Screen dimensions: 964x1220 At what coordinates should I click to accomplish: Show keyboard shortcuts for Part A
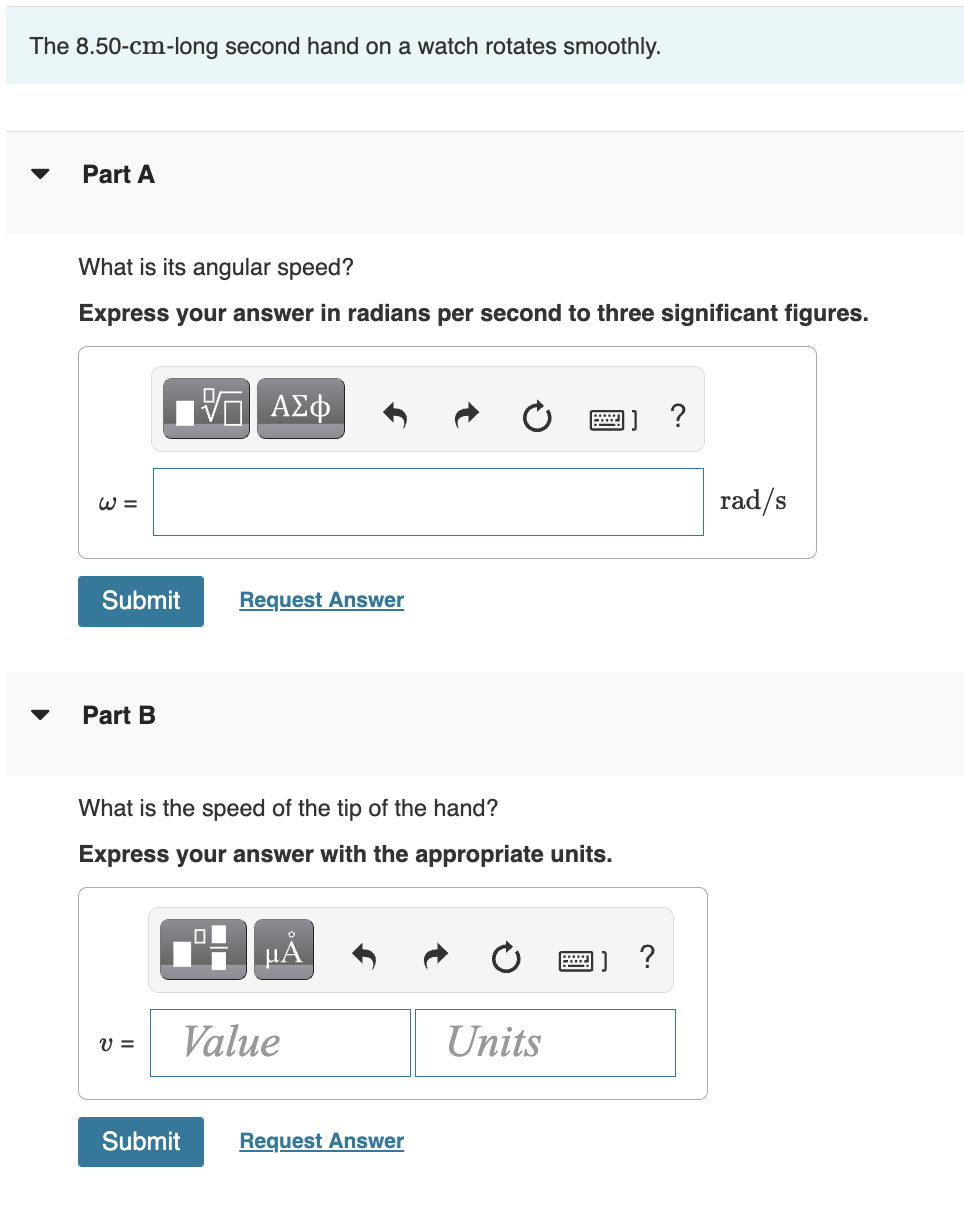pyautogui.click(x=611, y=416)
